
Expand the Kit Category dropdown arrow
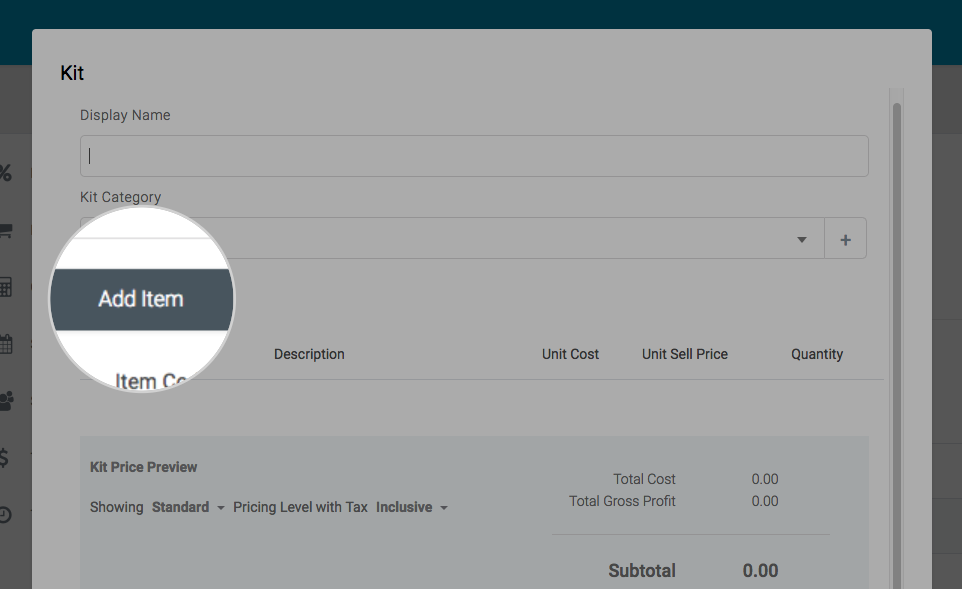click(801, 240)
